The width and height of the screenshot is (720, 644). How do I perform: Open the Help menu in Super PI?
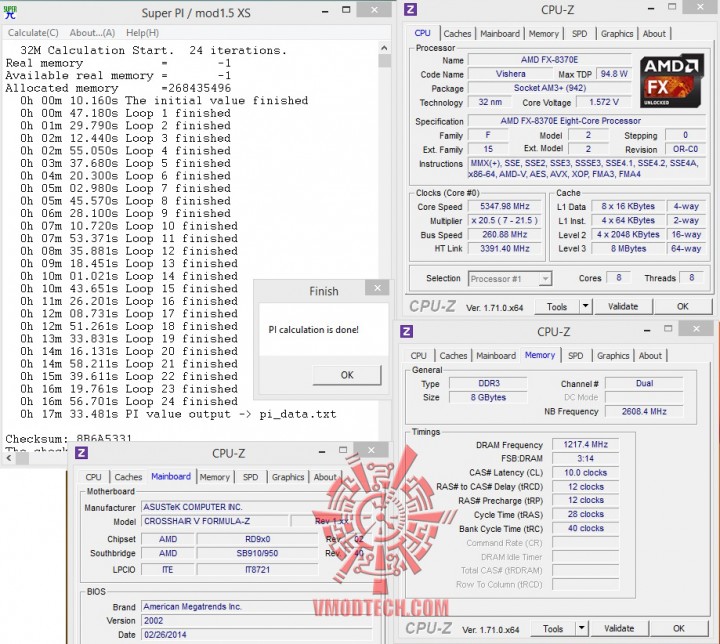pyautogui.click(x=142, y=33)
